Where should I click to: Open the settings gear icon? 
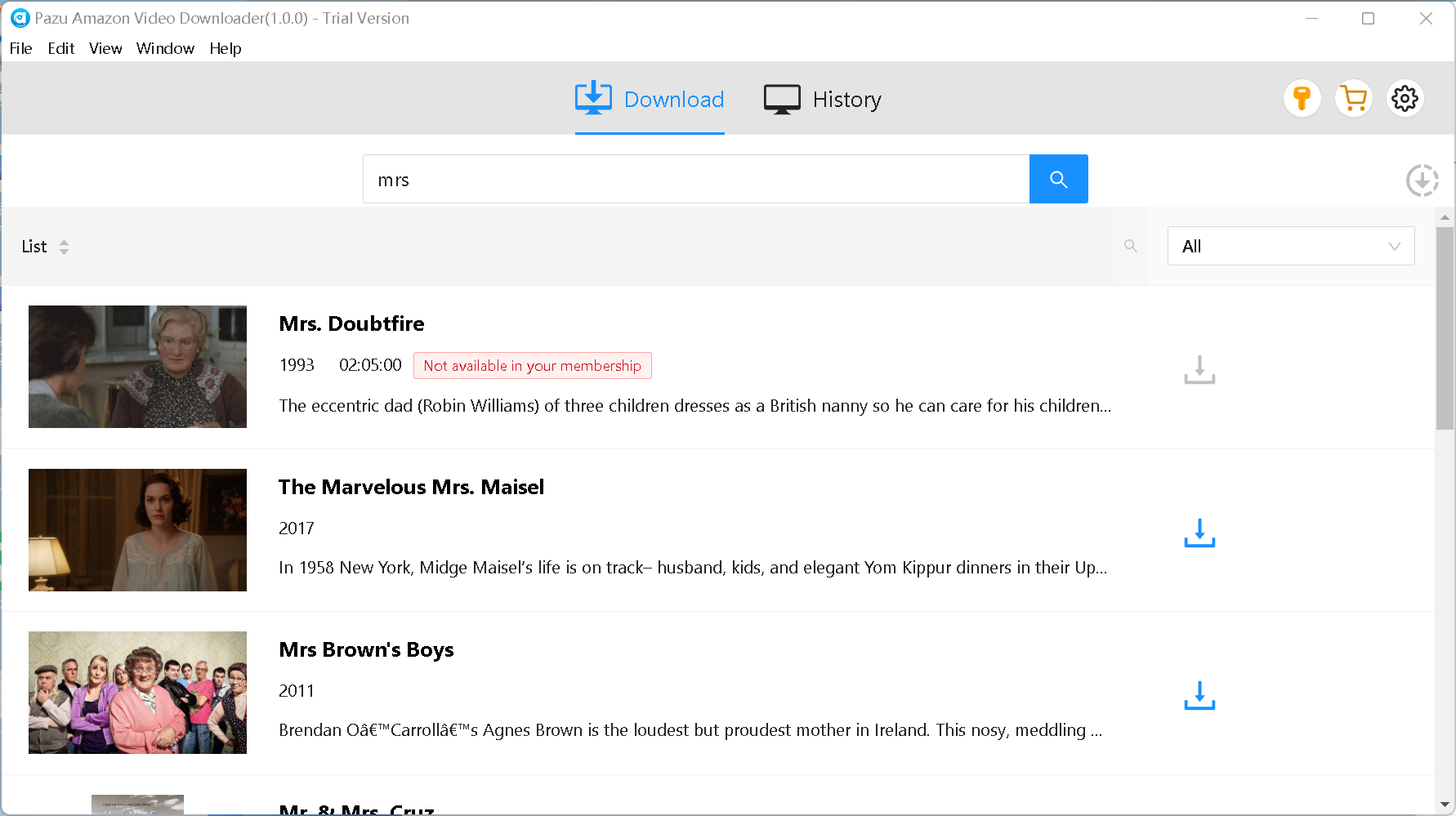(x=1405, y=98)
